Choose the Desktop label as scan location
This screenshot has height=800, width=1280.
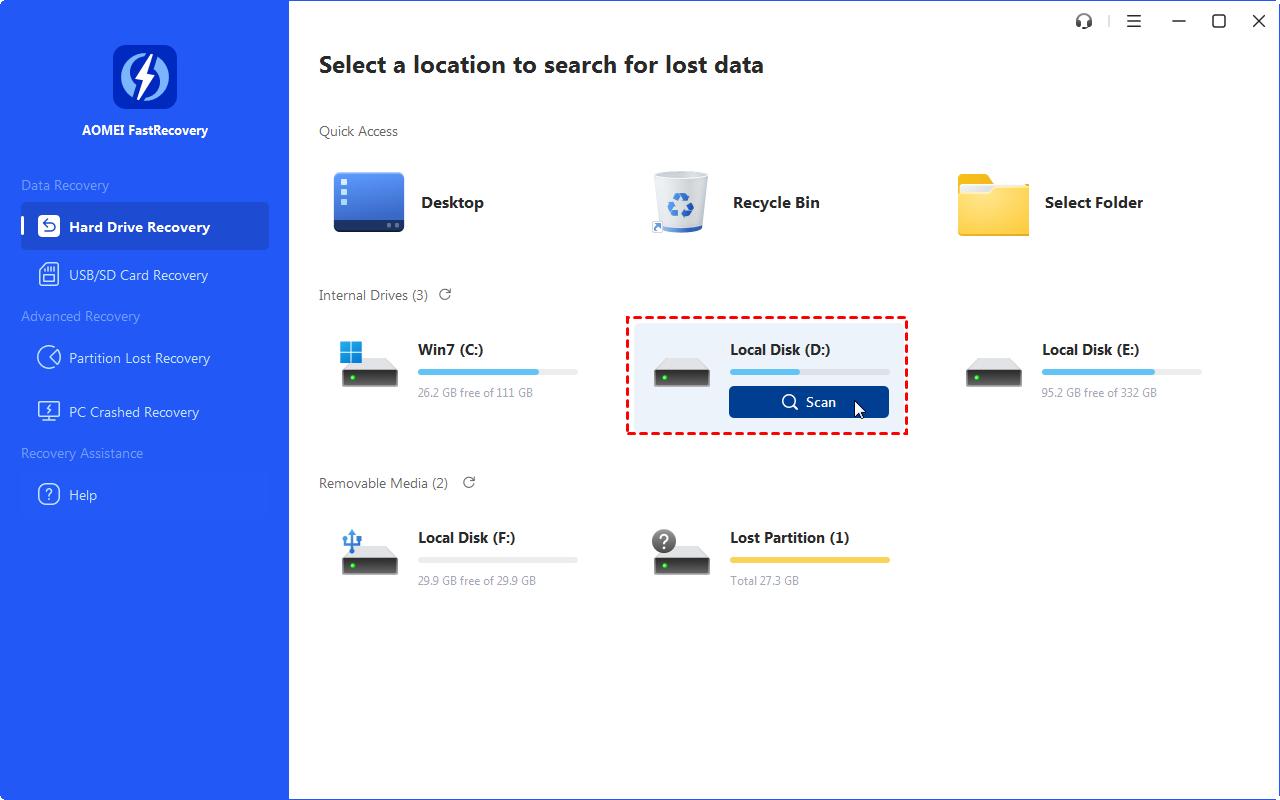[452, 202]
